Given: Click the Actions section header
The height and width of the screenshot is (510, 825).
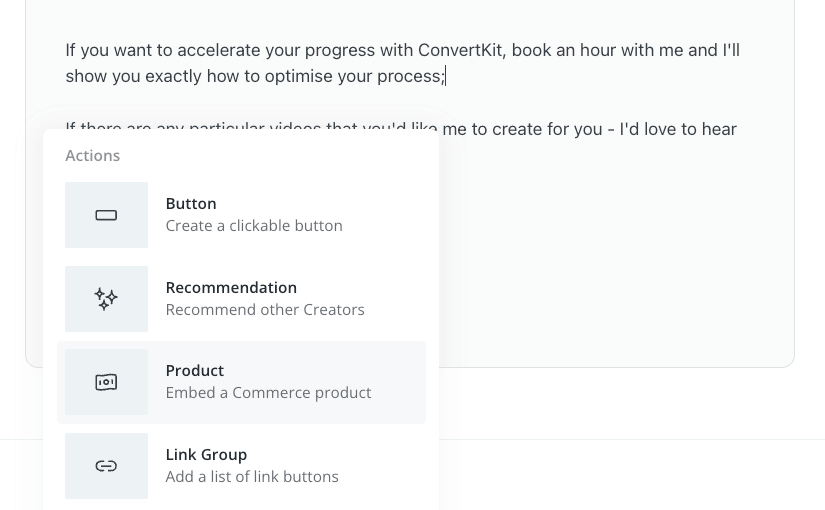Looking at the screenshot, I should coord(93,156).
